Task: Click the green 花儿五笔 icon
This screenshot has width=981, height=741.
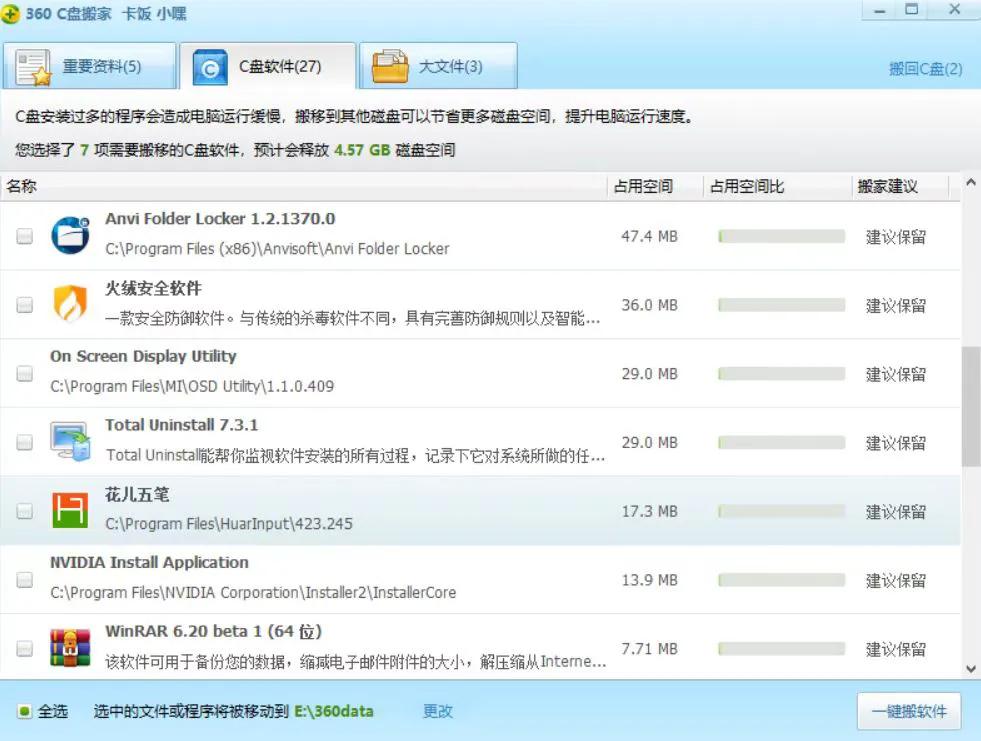Action: (70, 509)
